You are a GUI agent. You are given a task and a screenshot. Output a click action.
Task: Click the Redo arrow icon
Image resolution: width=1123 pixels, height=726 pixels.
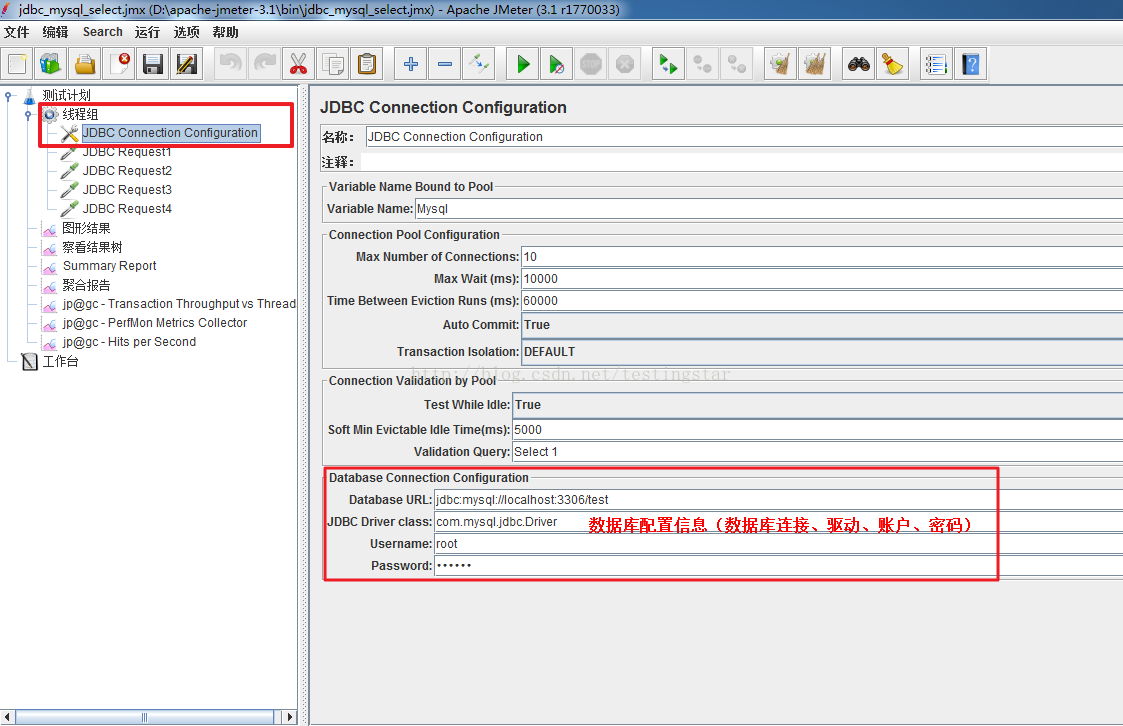coord(264,64)
